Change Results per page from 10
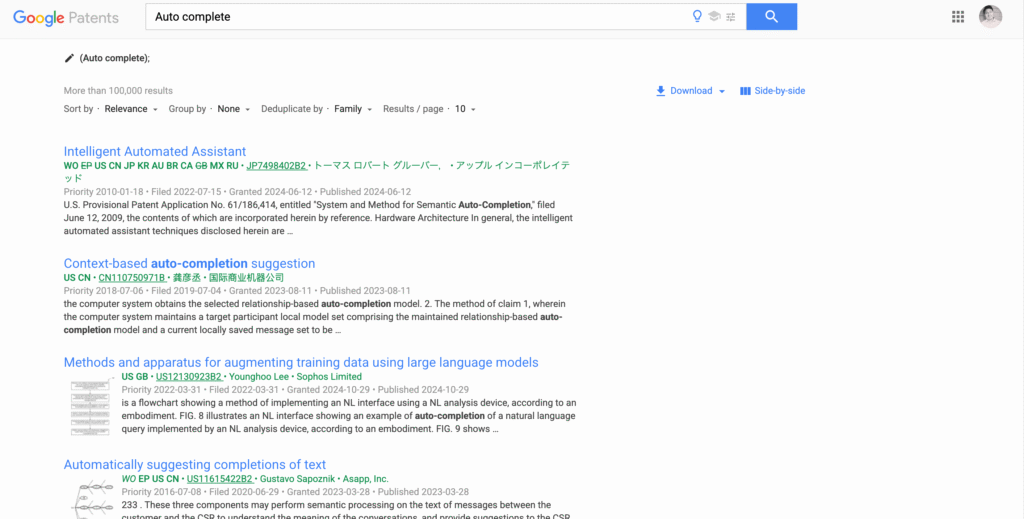The height and width of the screenshot is (519, 1024). pyautogui.click(x=465, y=109)
